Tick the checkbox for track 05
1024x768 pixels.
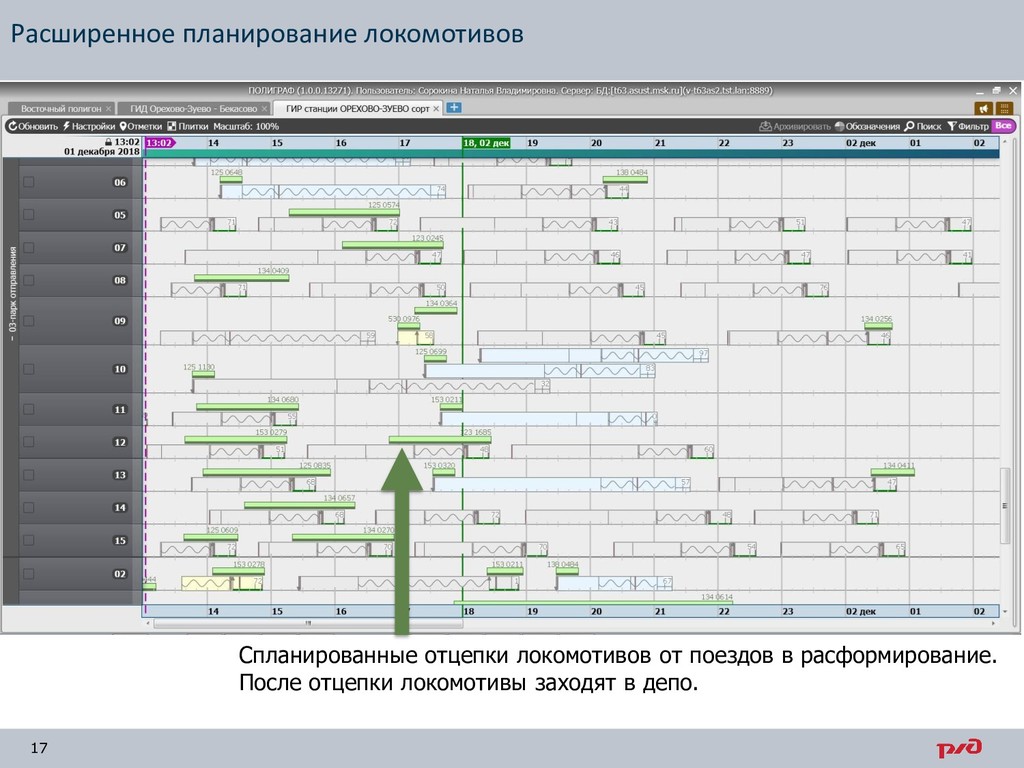[x=29, y=215]
